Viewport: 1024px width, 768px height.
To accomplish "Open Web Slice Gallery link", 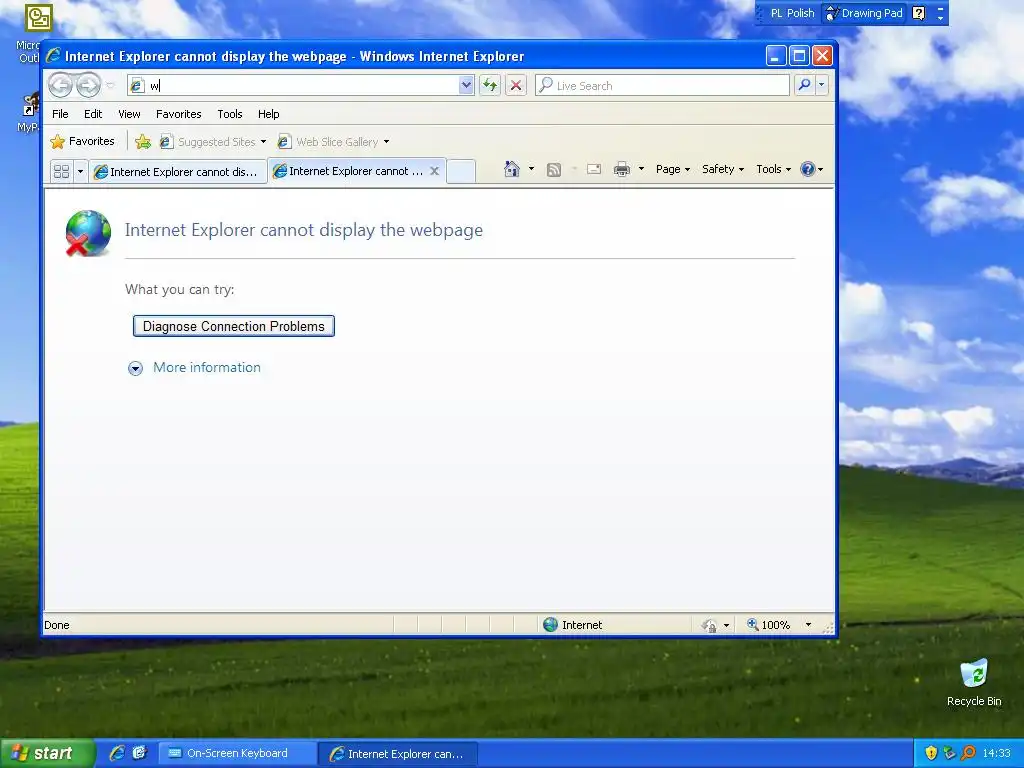I will coord(328,142).
